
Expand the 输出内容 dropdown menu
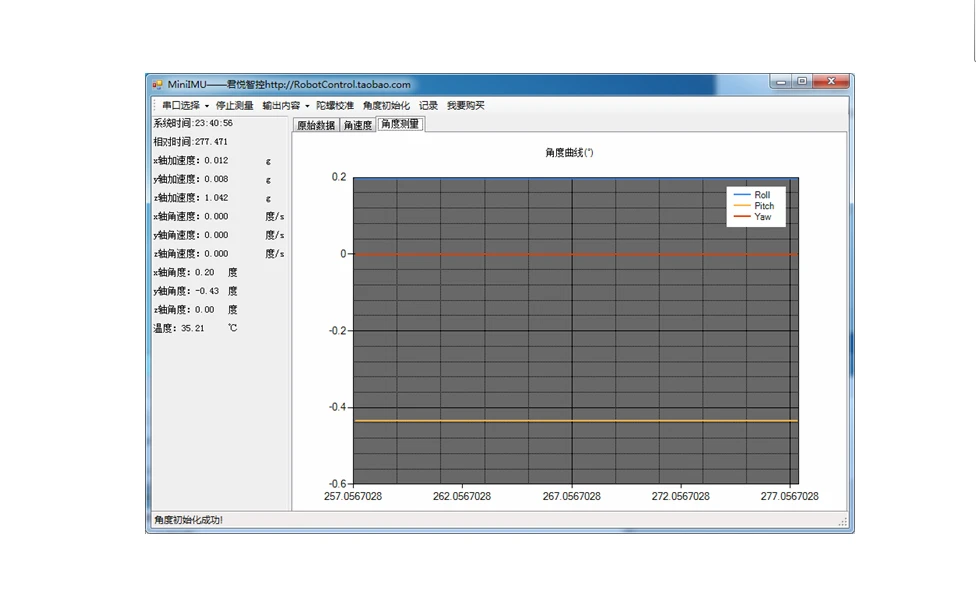(x=285, y=105)
